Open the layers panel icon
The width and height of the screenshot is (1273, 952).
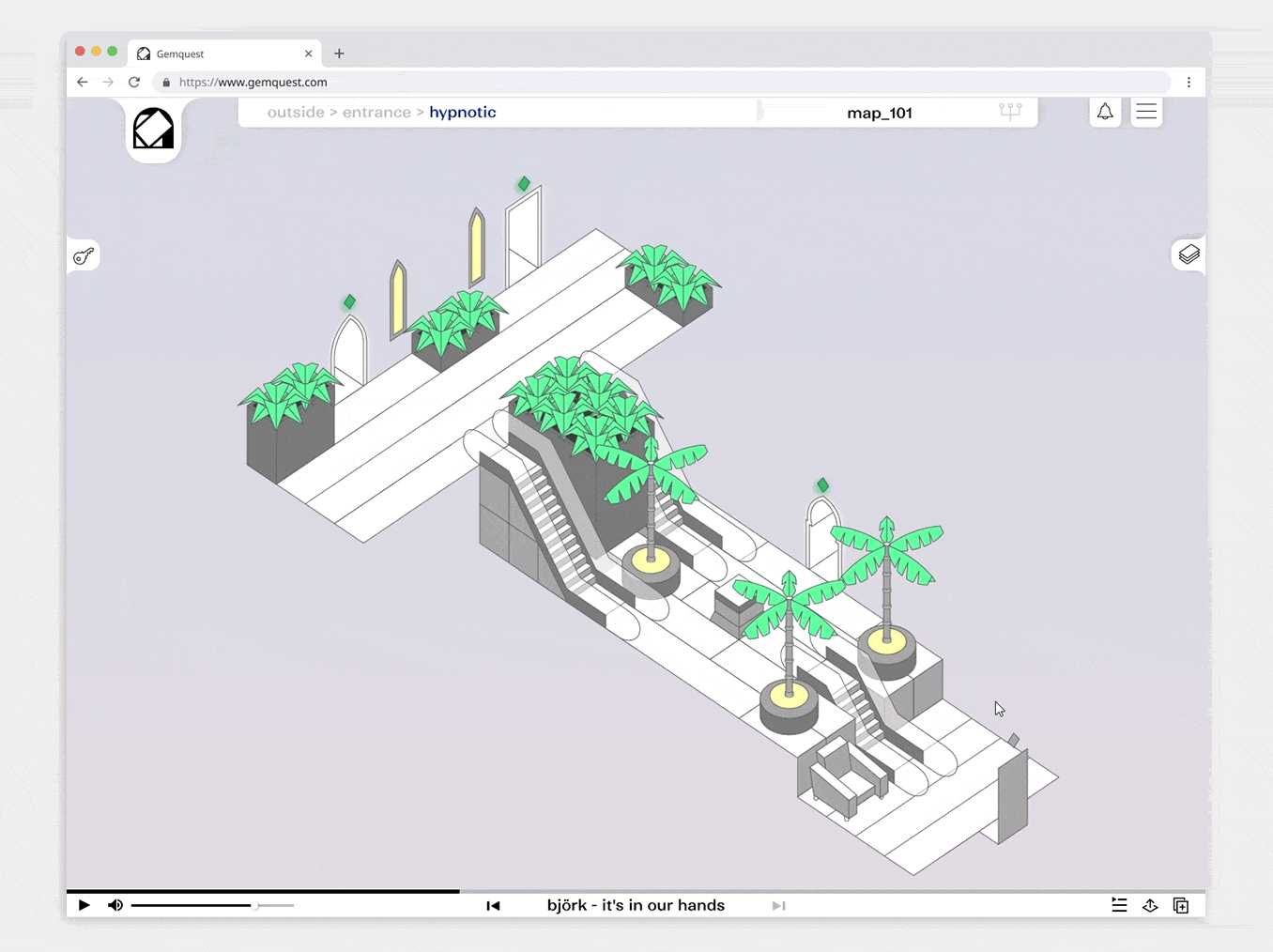point(1189,254)
